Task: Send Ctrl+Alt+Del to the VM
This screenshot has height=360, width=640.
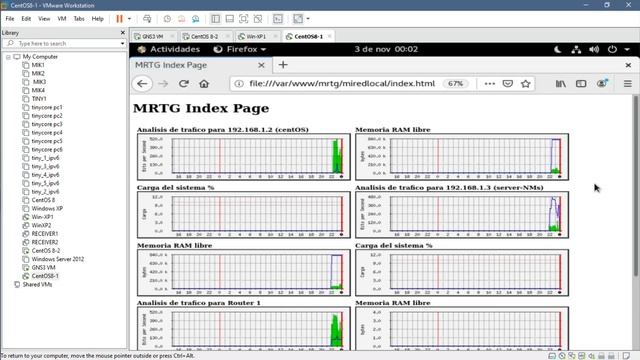Action: [x=147, y=19]
